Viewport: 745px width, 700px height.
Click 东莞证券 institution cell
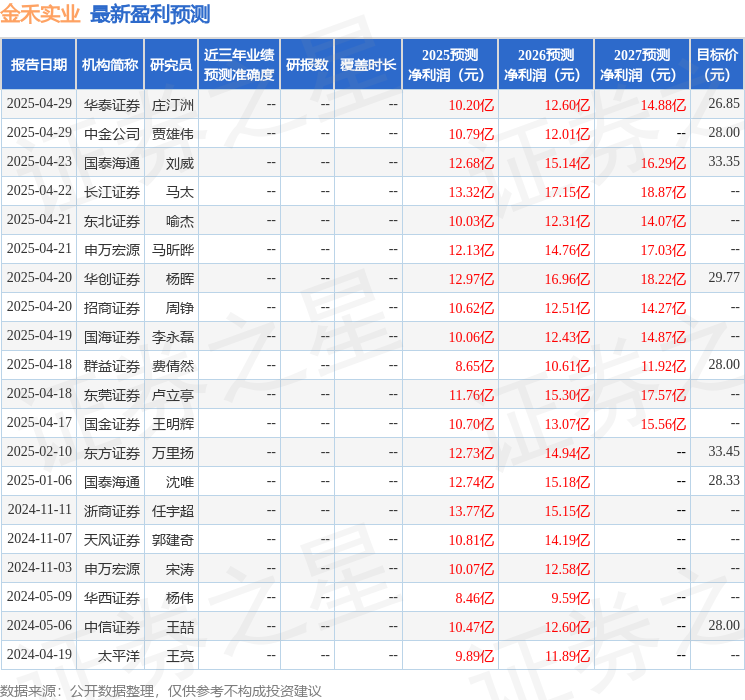[112, 395]
